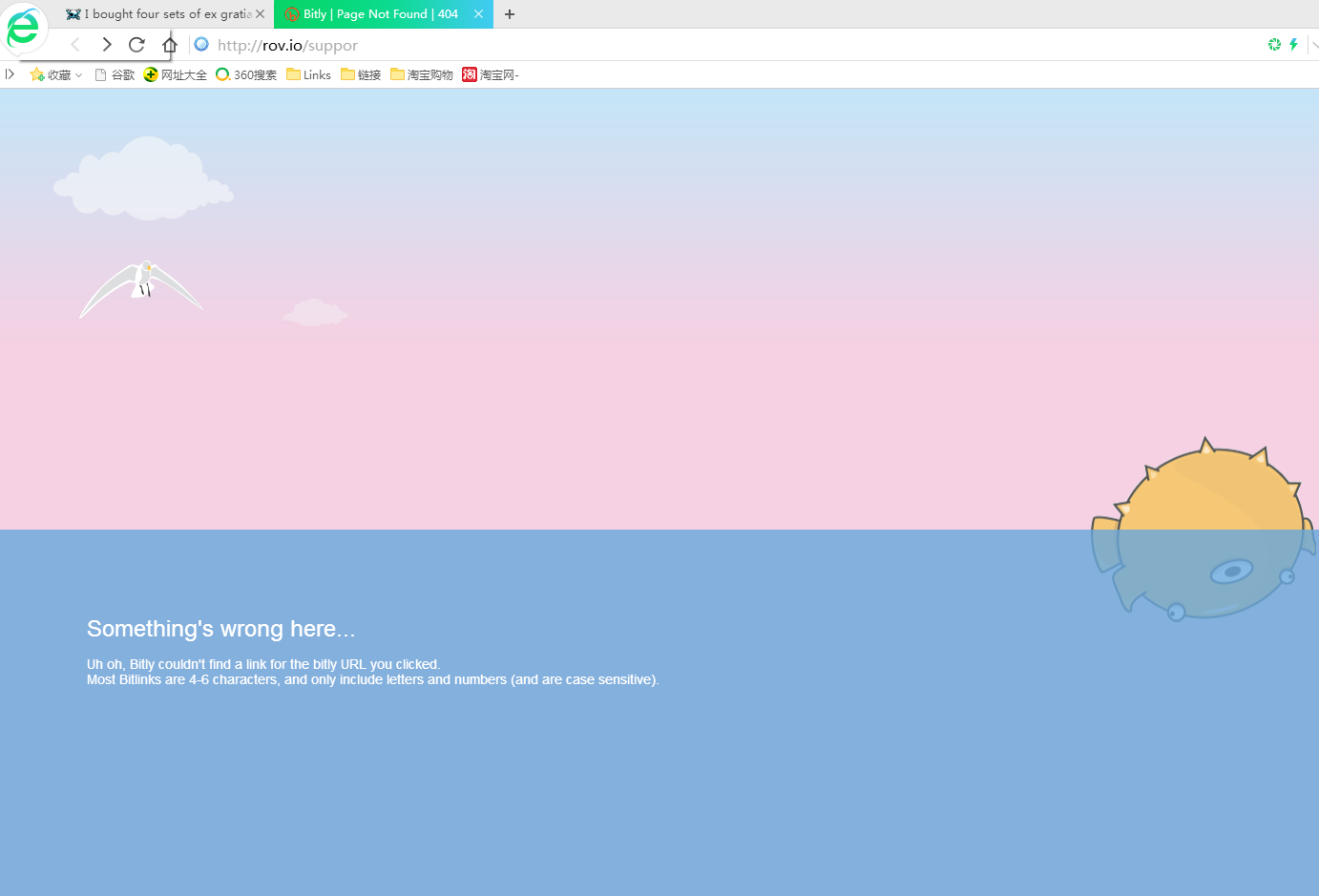Open the 收藏 favorites dropdown

[x=56, y=74]
